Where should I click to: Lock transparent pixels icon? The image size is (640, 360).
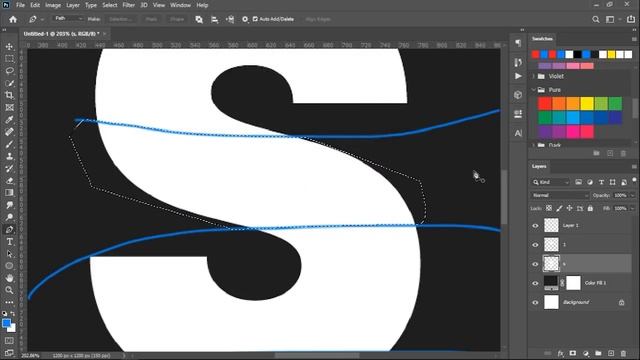pos(549,208)
